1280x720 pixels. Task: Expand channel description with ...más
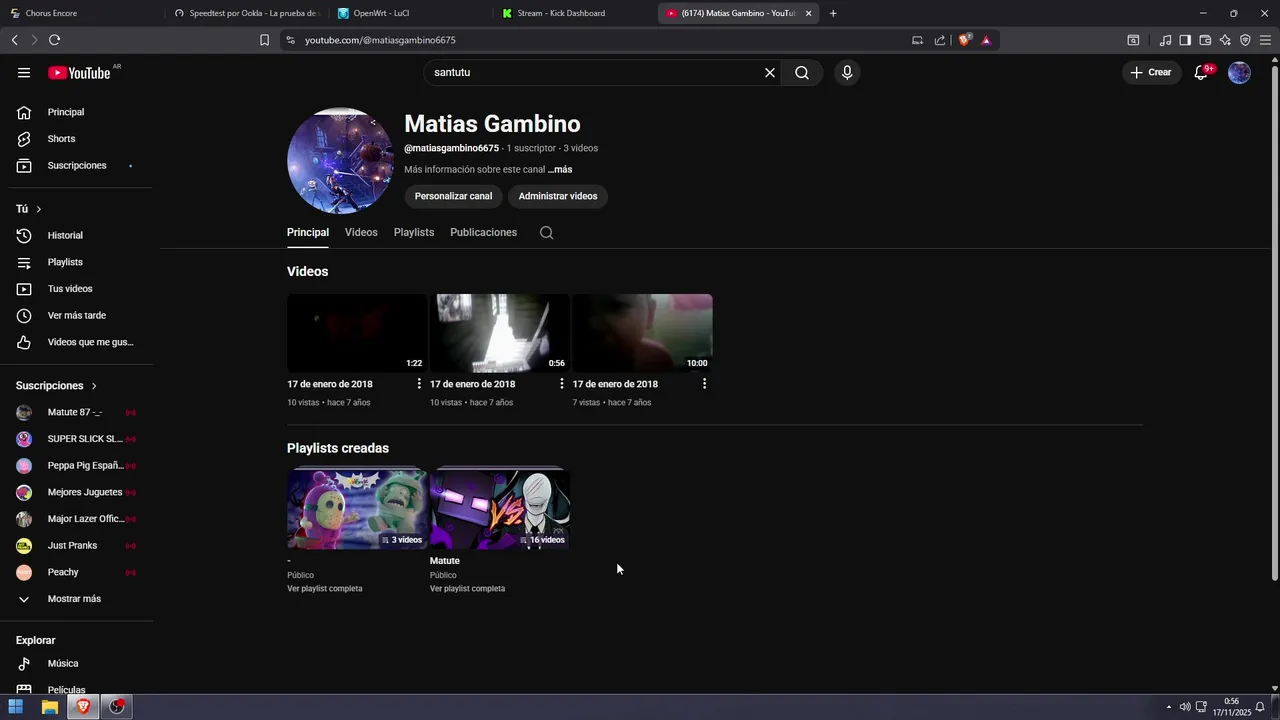click(560, 170)
